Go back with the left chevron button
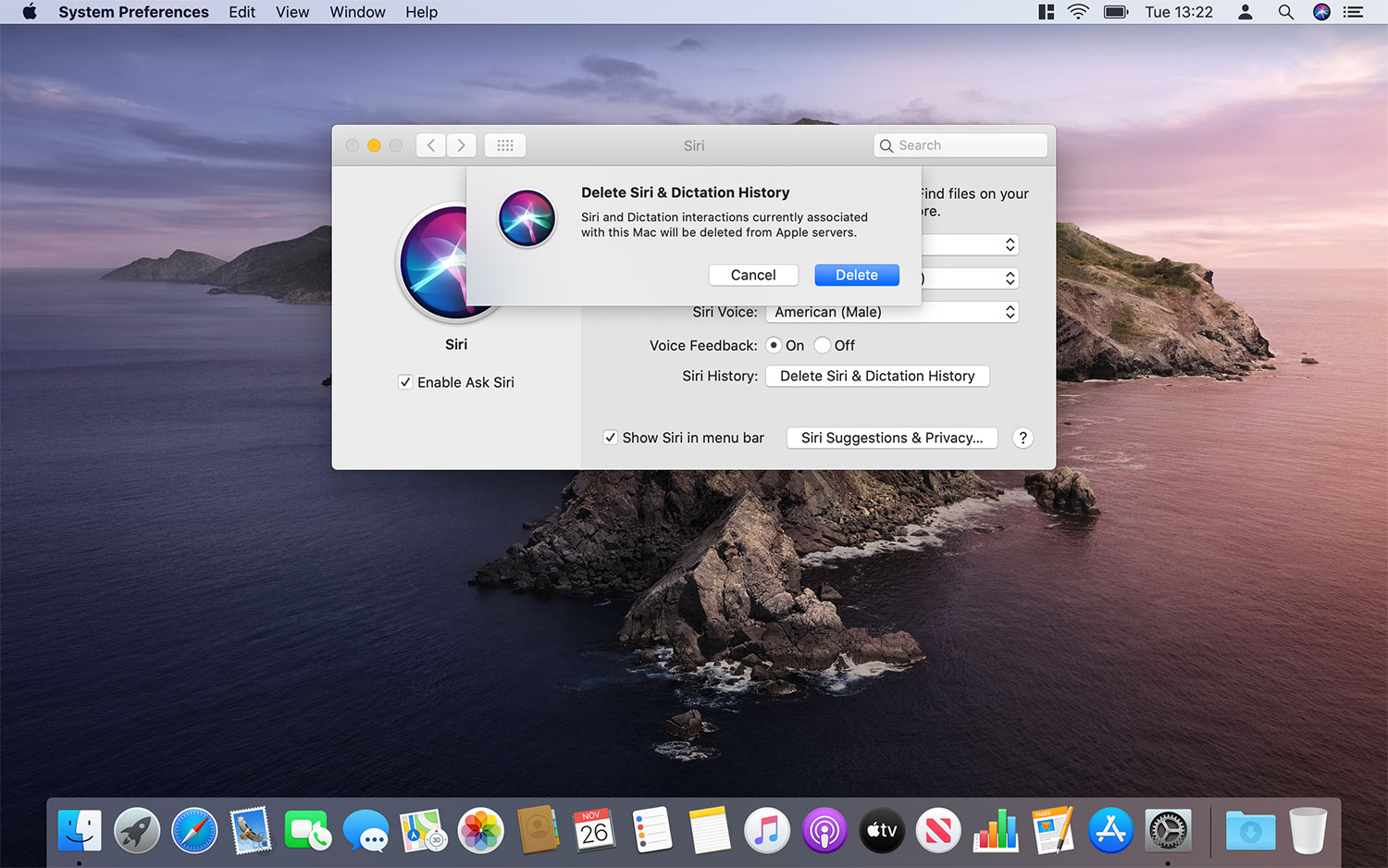 coord(431,145)
